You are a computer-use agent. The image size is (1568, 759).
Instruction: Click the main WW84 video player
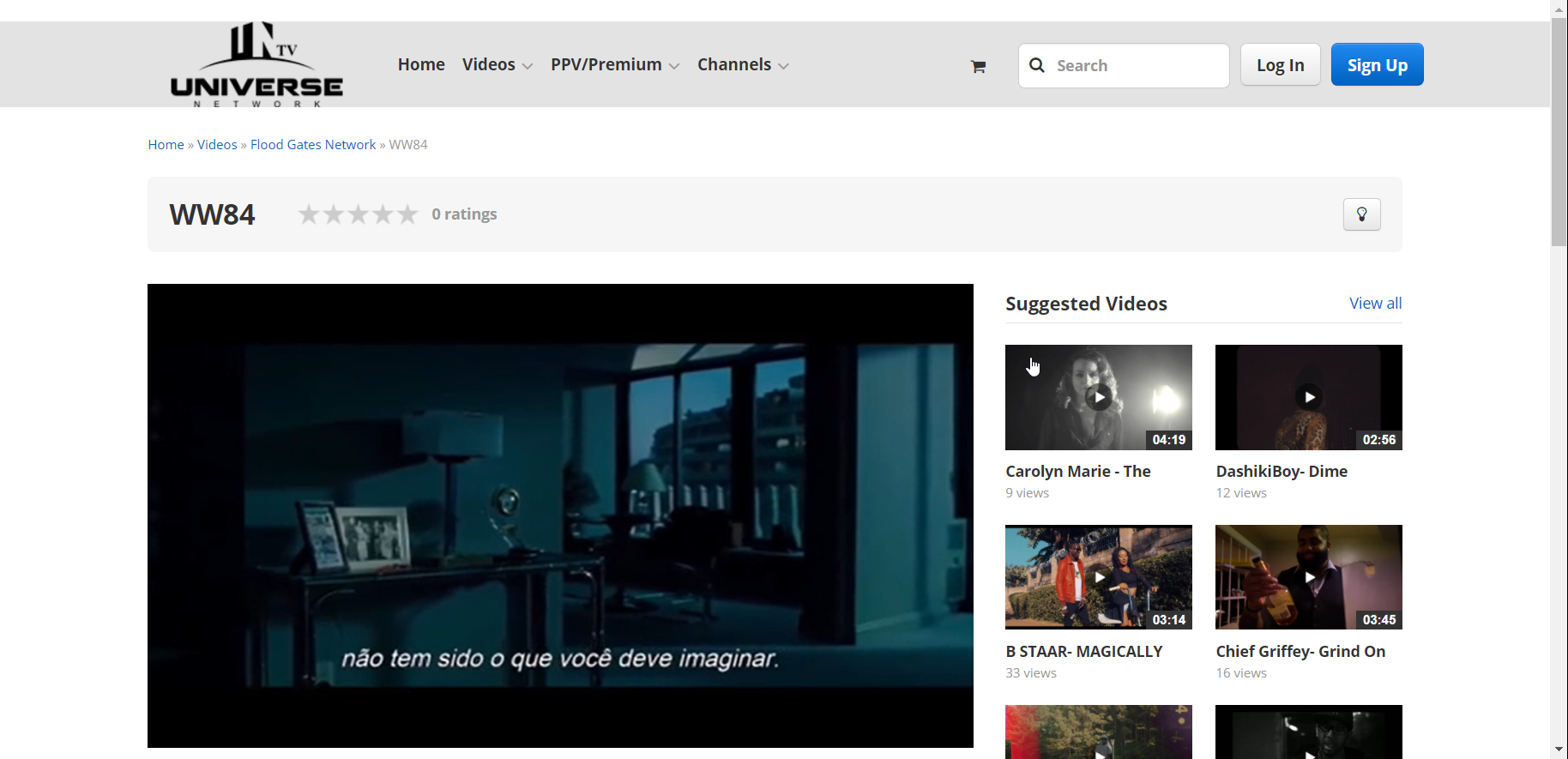pyautogui.click(x=560, y=515)
